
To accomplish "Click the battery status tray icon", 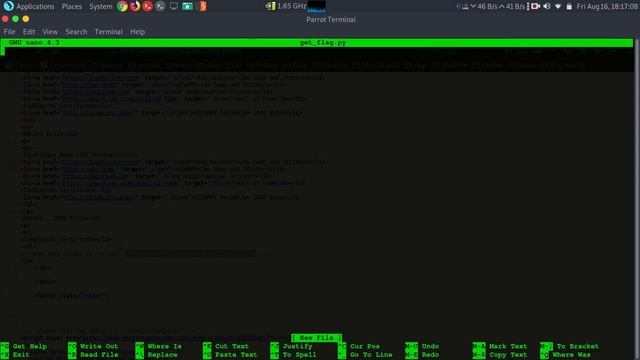I will (569, 7).
